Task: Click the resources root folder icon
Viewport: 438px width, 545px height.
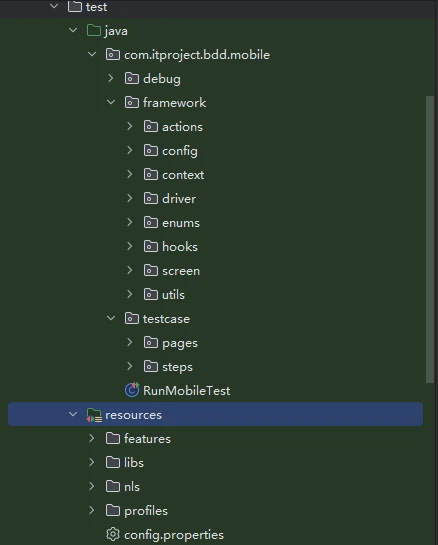Action: click(94, 415)
